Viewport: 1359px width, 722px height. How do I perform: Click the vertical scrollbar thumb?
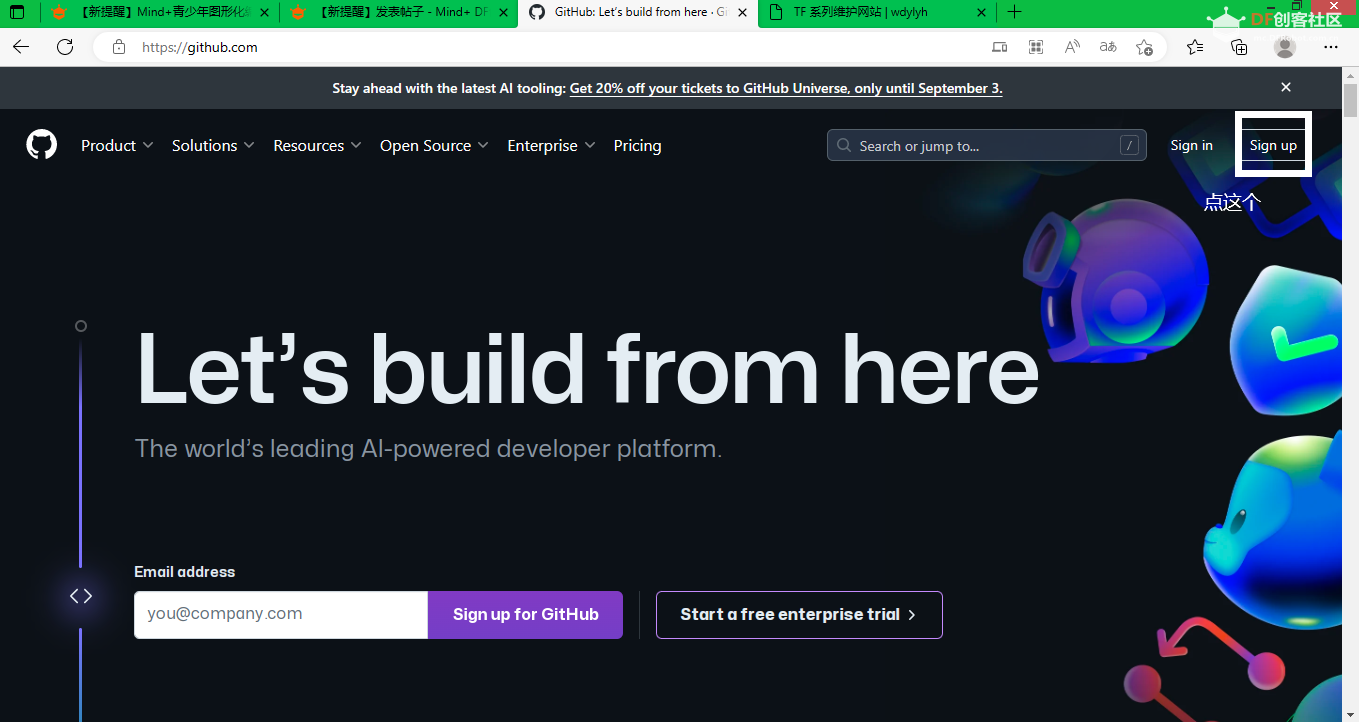[x=1350, y=101]
